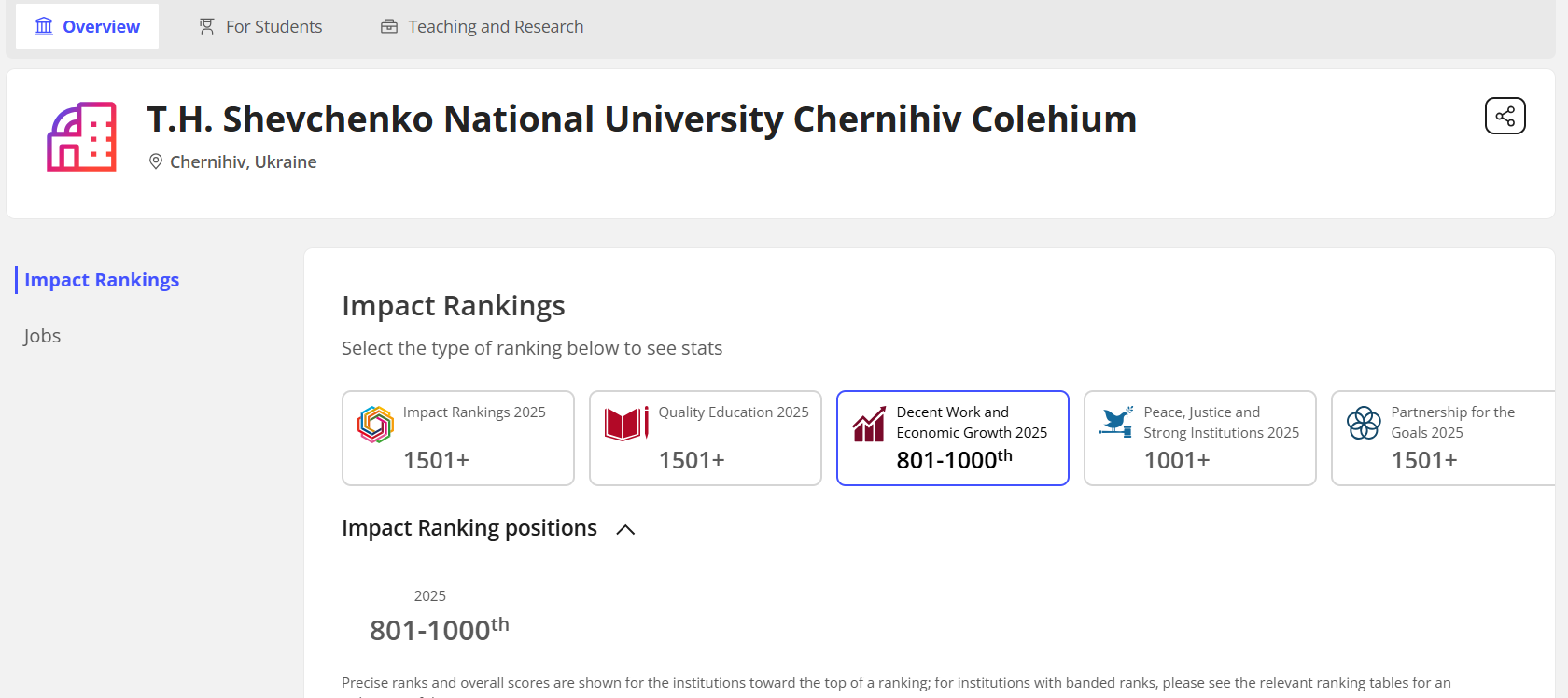Image resolution: width=1568 pixels, height=698 pixels.
Task: Select Partnership for the Goals 2025 card
Action: [1444, 438]
